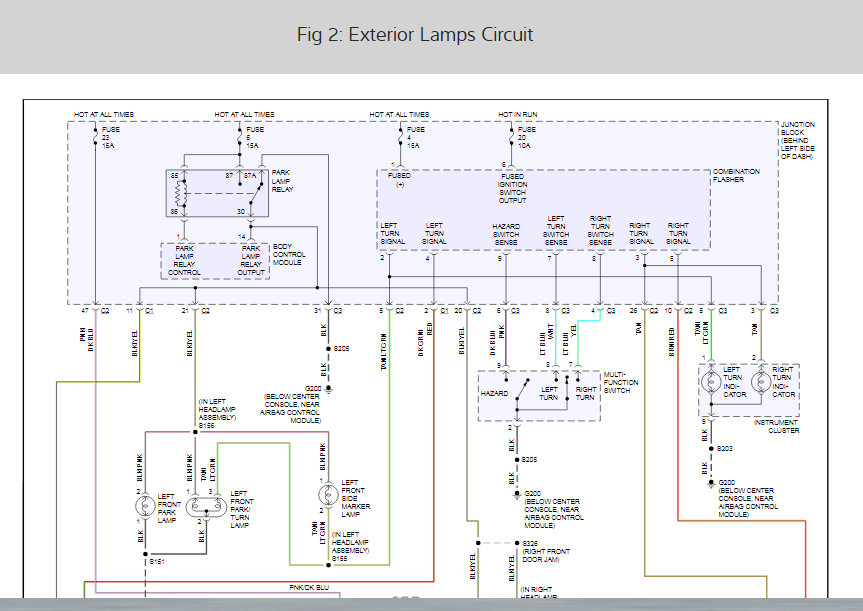The width and height of the screenshot is (863, 611).
Task: Click 'RIGHT TURN SWITCH SENSE' text
Action: [x=600, y=231]
